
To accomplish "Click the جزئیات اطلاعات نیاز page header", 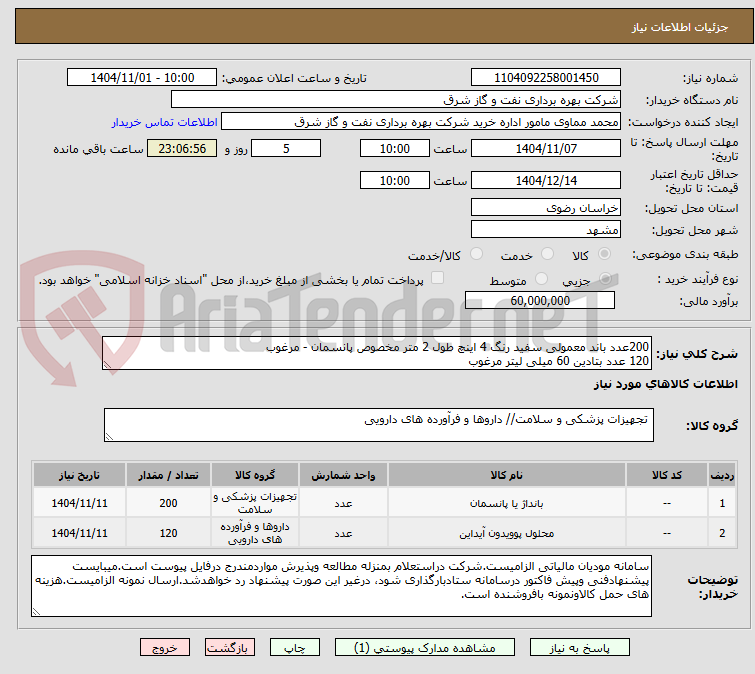I will click(680, 27).
